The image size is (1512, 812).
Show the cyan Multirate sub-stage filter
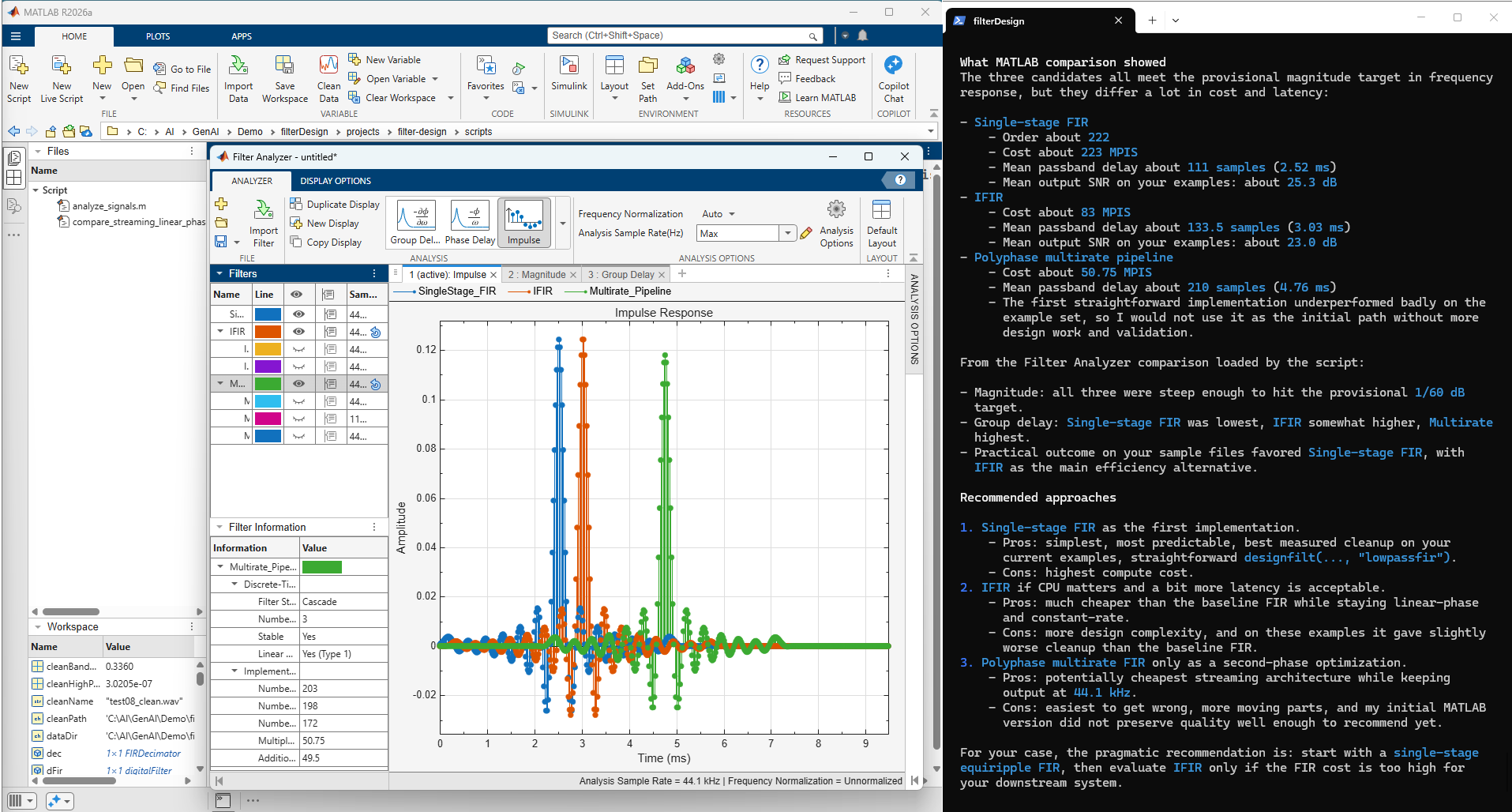point(298,401)
